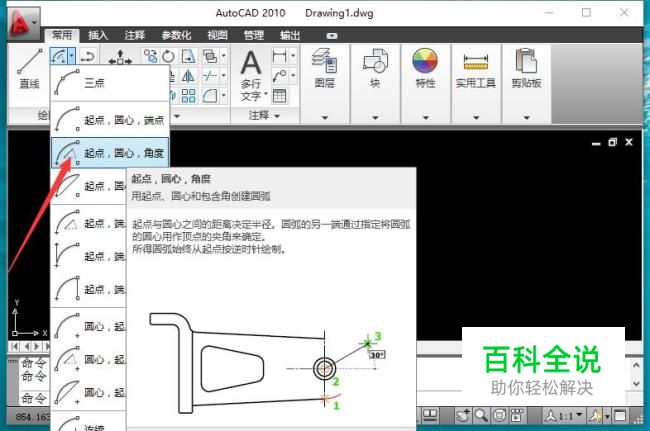This screenshot has width=650, height=431.
Task: Restore the drawing window with inner restore button
Action: point(612,143)
